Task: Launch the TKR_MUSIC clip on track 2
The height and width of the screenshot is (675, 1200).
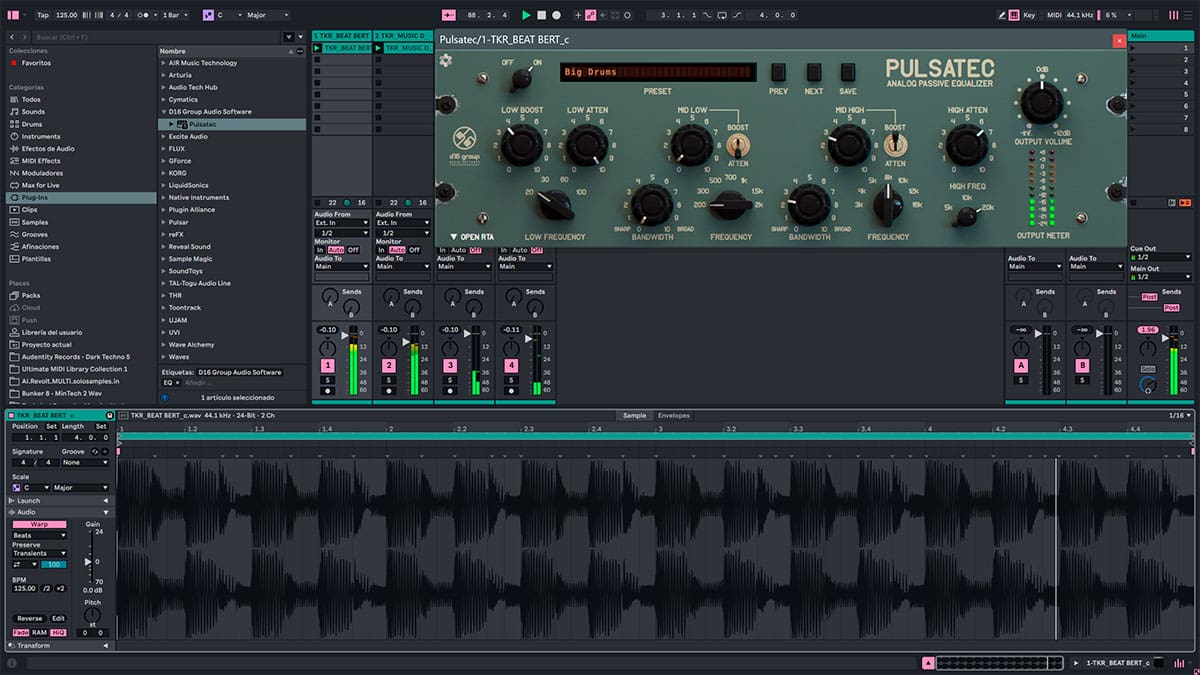Action: [x=380, y=48]
